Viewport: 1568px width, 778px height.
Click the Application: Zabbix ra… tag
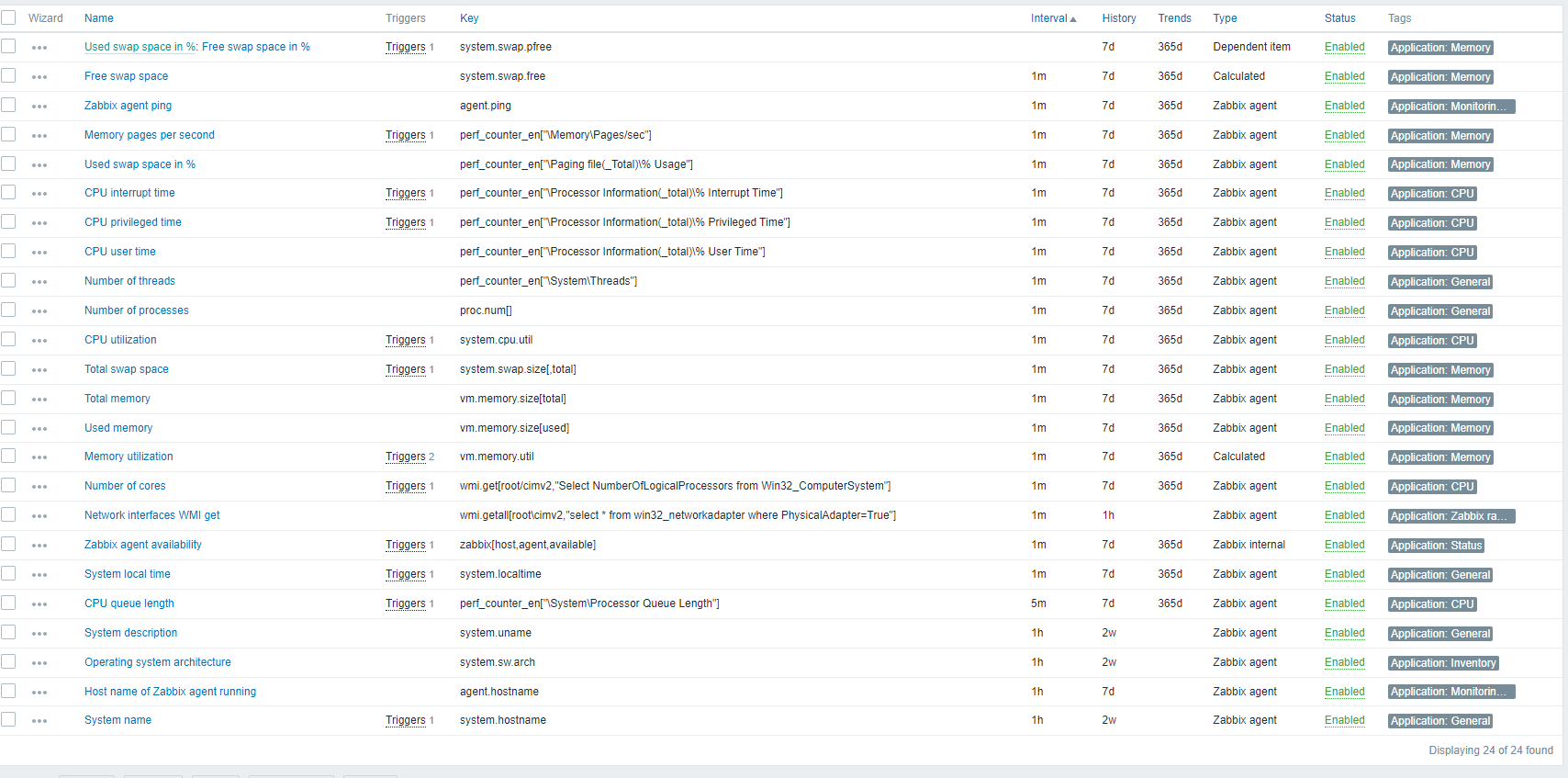click(1450, 516)
